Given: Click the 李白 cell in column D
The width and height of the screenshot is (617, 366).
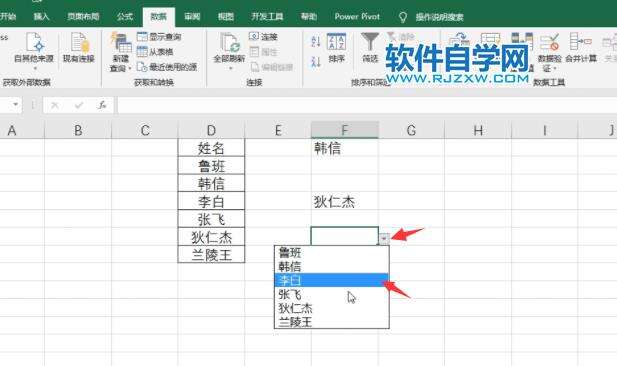Looking at the screenshot, I should pos(211,201).
